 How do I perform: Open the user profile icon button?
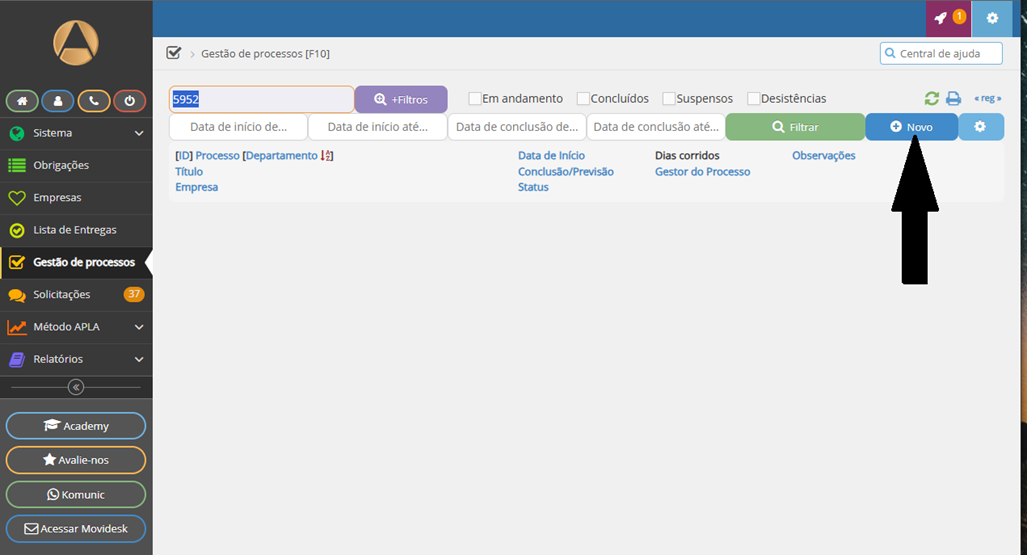click(58, 101)
